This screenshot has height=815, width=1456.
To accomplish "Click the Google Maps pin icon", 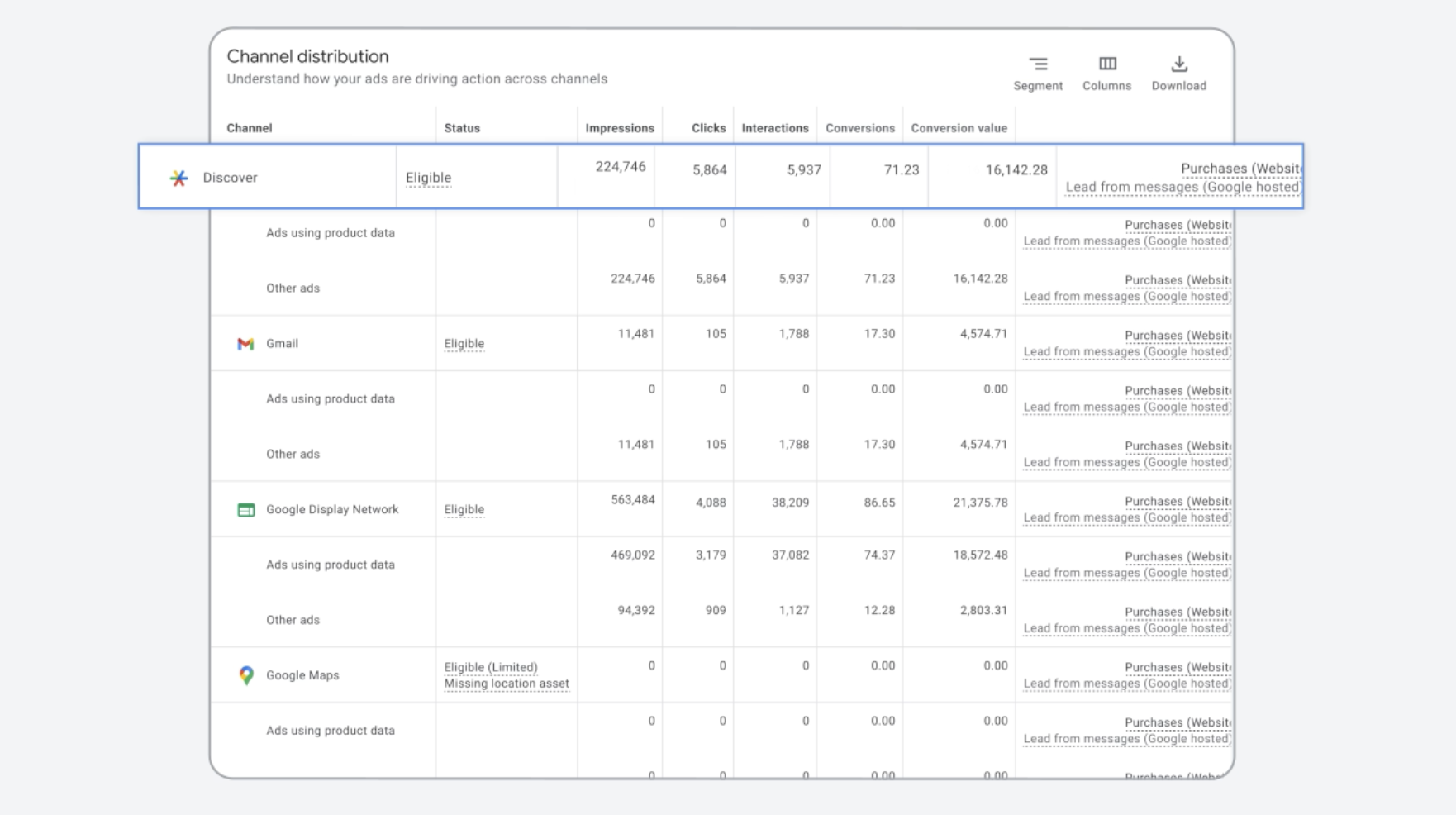I will (x=245, y=675).
